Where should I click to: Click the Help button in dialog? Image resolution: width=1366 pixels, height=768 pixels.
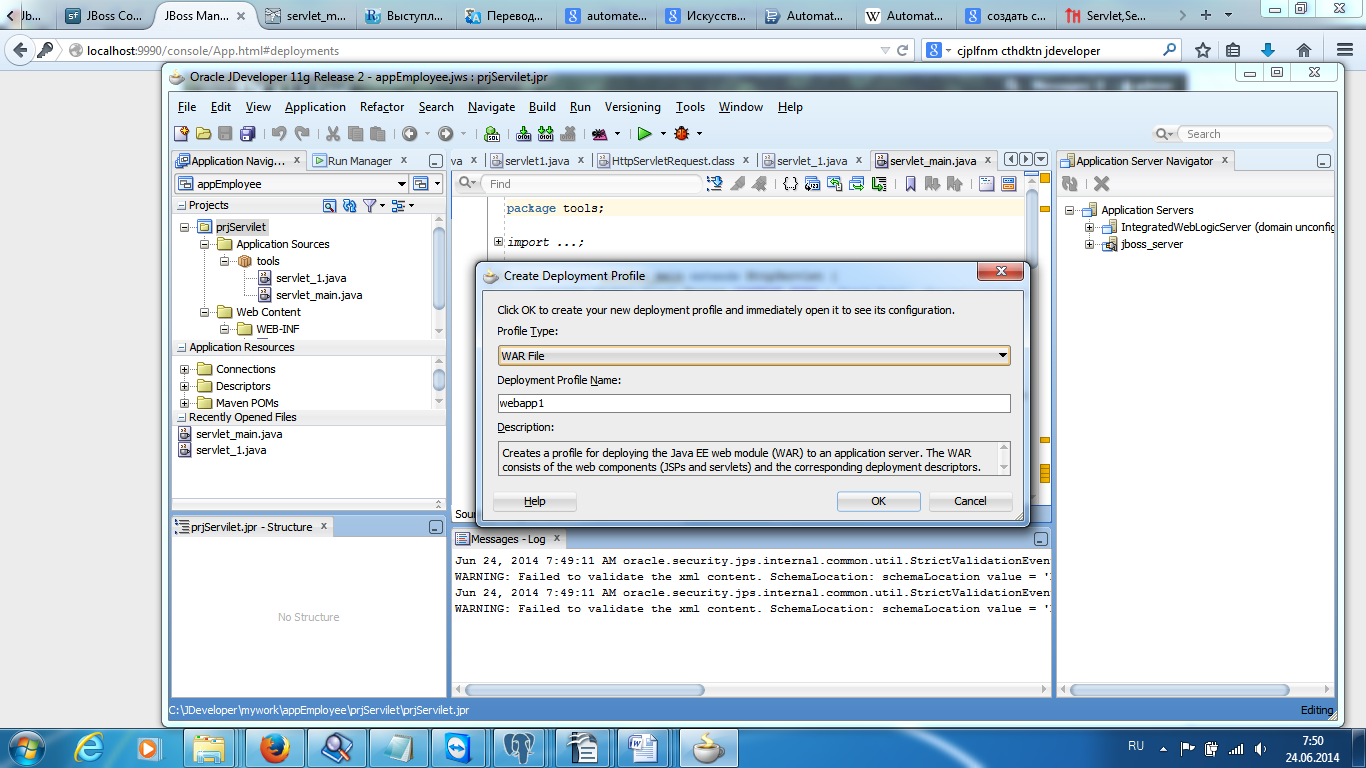tap(535, 501)
